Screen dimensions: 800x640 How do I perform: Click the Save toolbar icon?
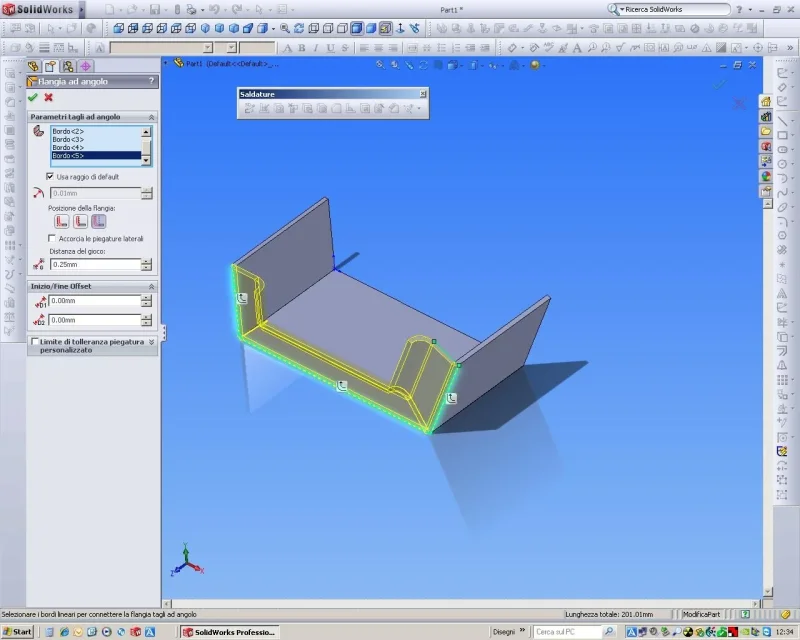155,9
